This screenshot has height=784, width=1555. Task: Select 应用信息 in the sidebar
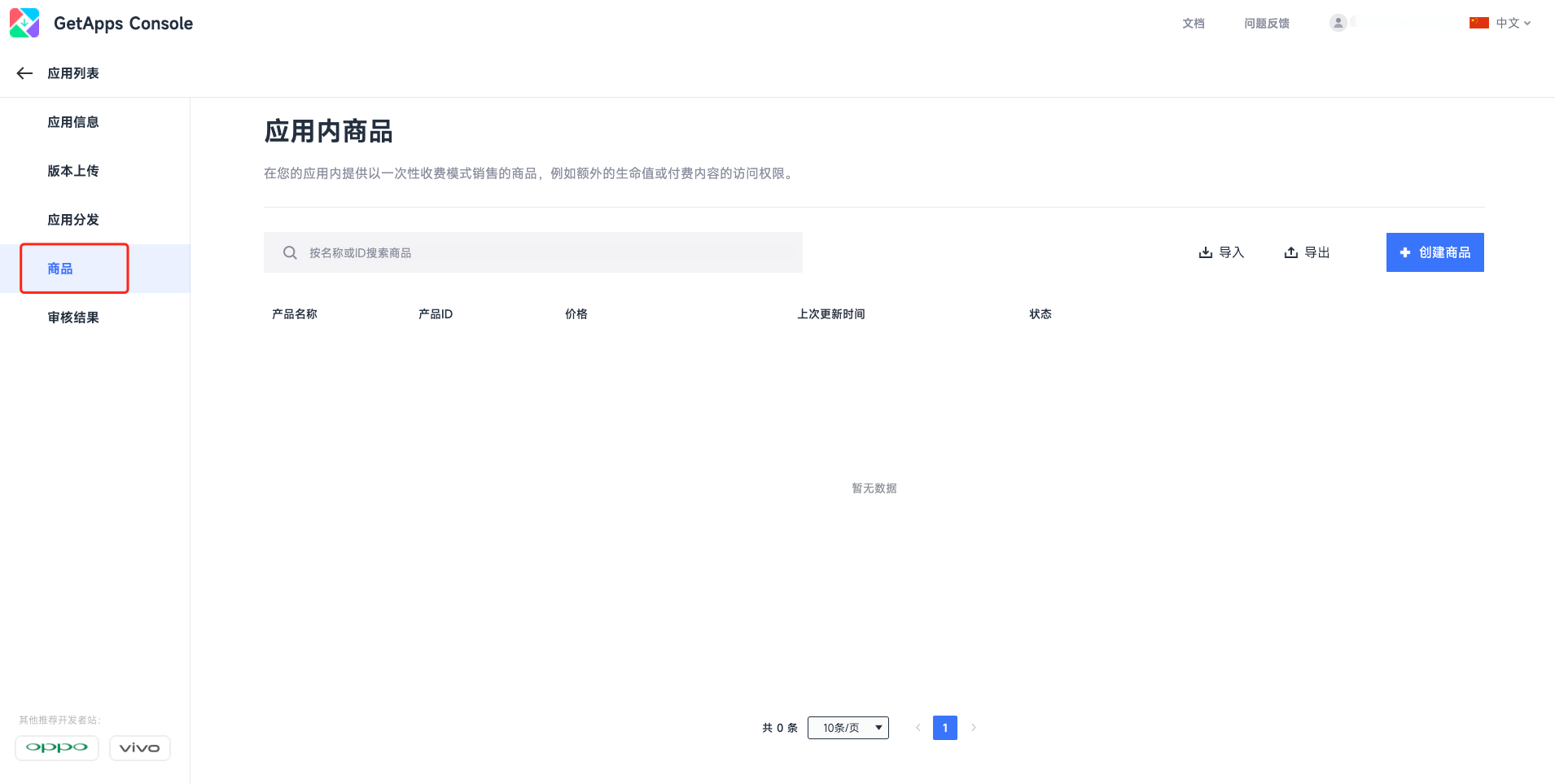point(73,122)
